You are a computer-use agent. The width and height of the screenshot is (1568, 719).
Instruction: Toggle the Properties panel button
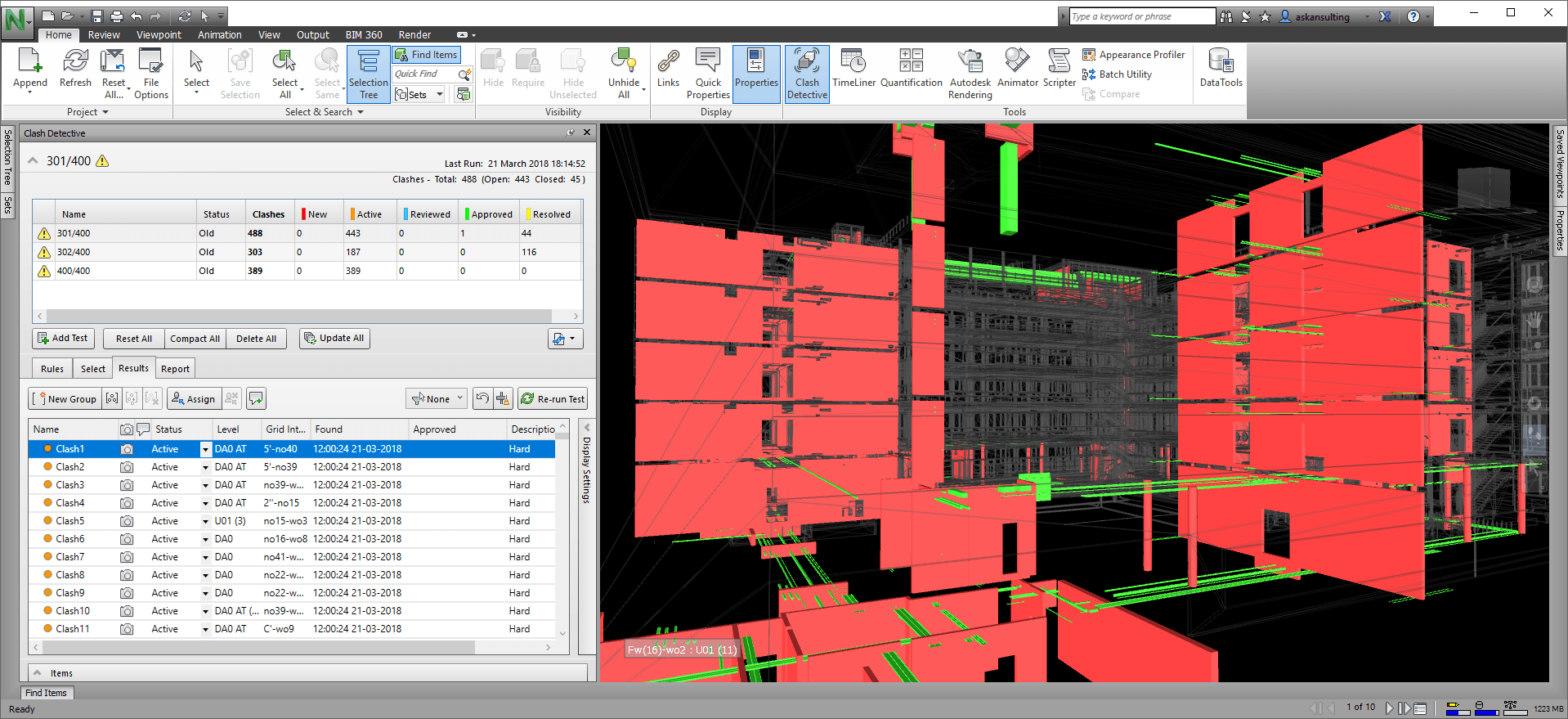click(x=756, y=74)
